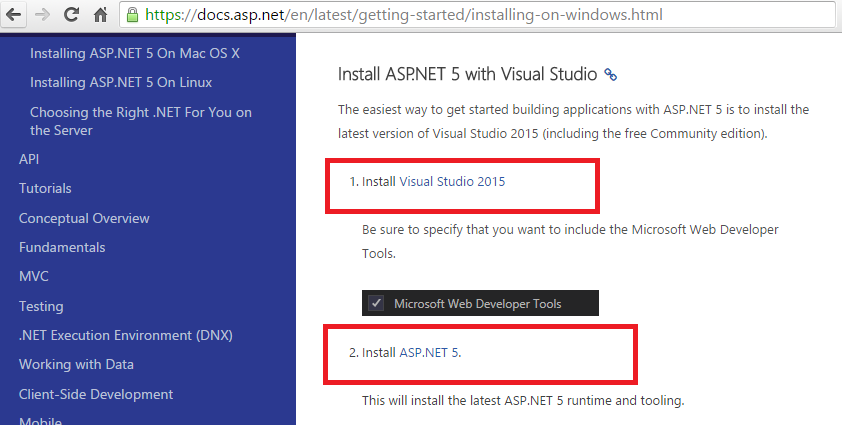Screen dimensions: 842x425
Task: Go to .NET Execution Environment (DNX) section
Action: point(126,335)
